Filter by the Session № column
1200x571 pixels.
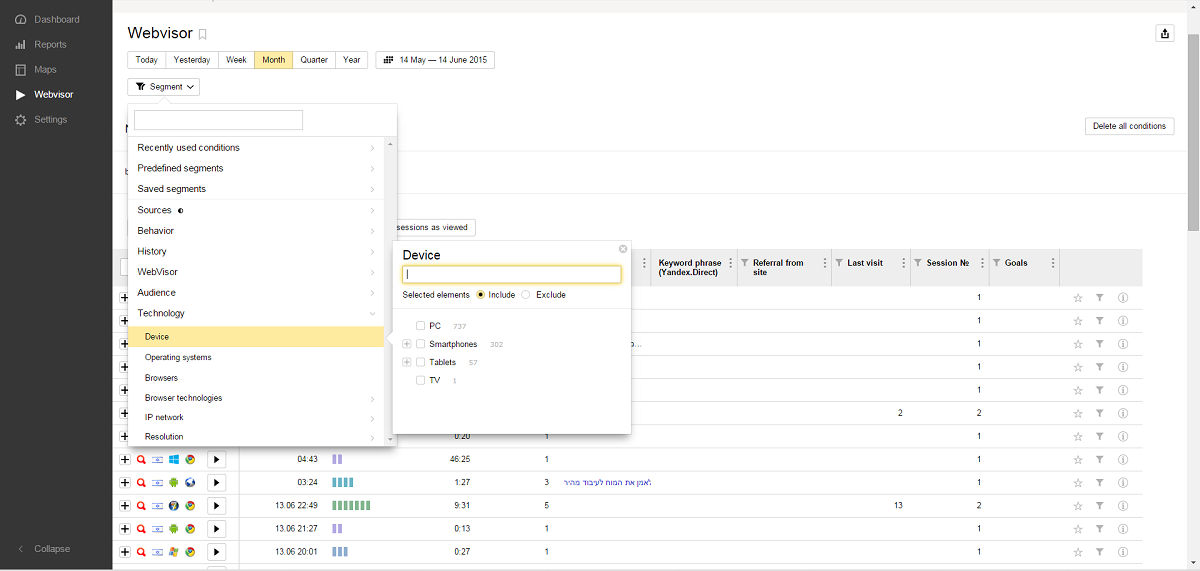tap(917, 263)
